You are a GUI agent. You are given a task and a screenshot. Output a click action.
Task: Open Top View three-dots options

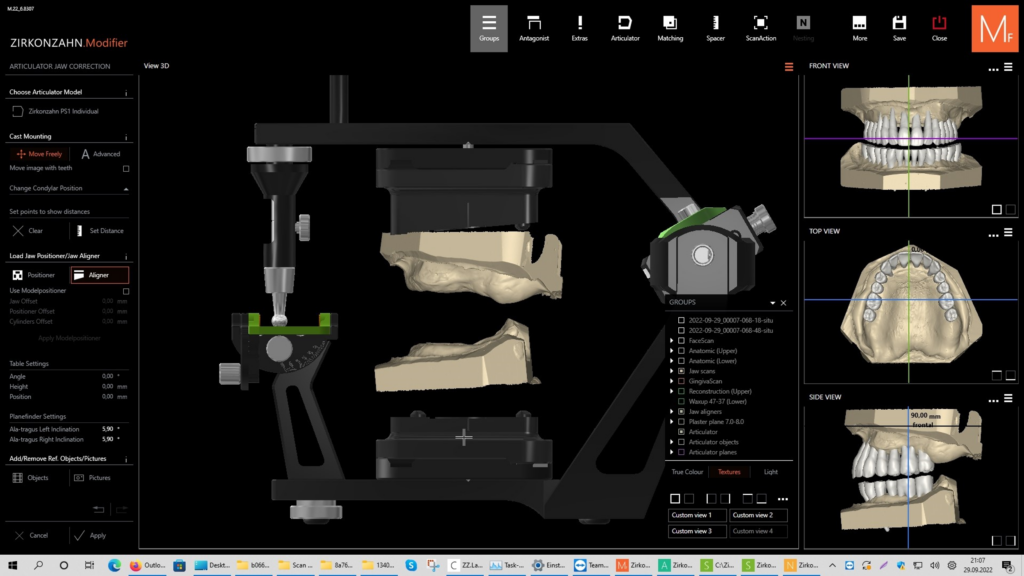coord(993,234)
